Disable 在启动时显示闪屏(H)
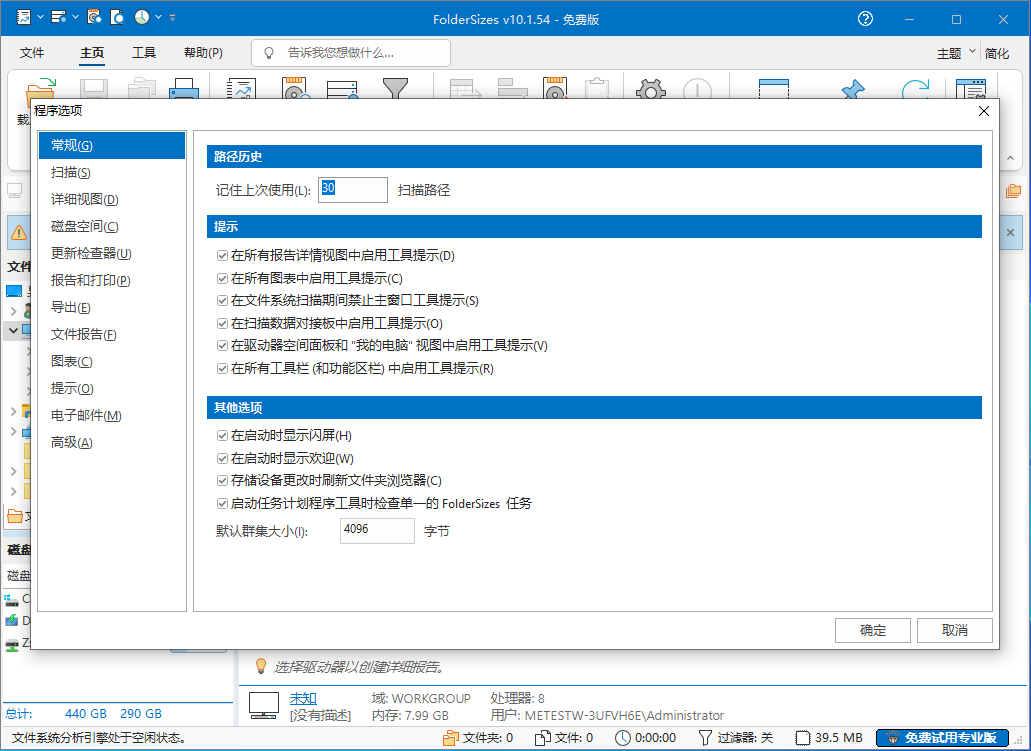Image resolution: width=1031 pixels, height=751 pixels. pos(222,436)
